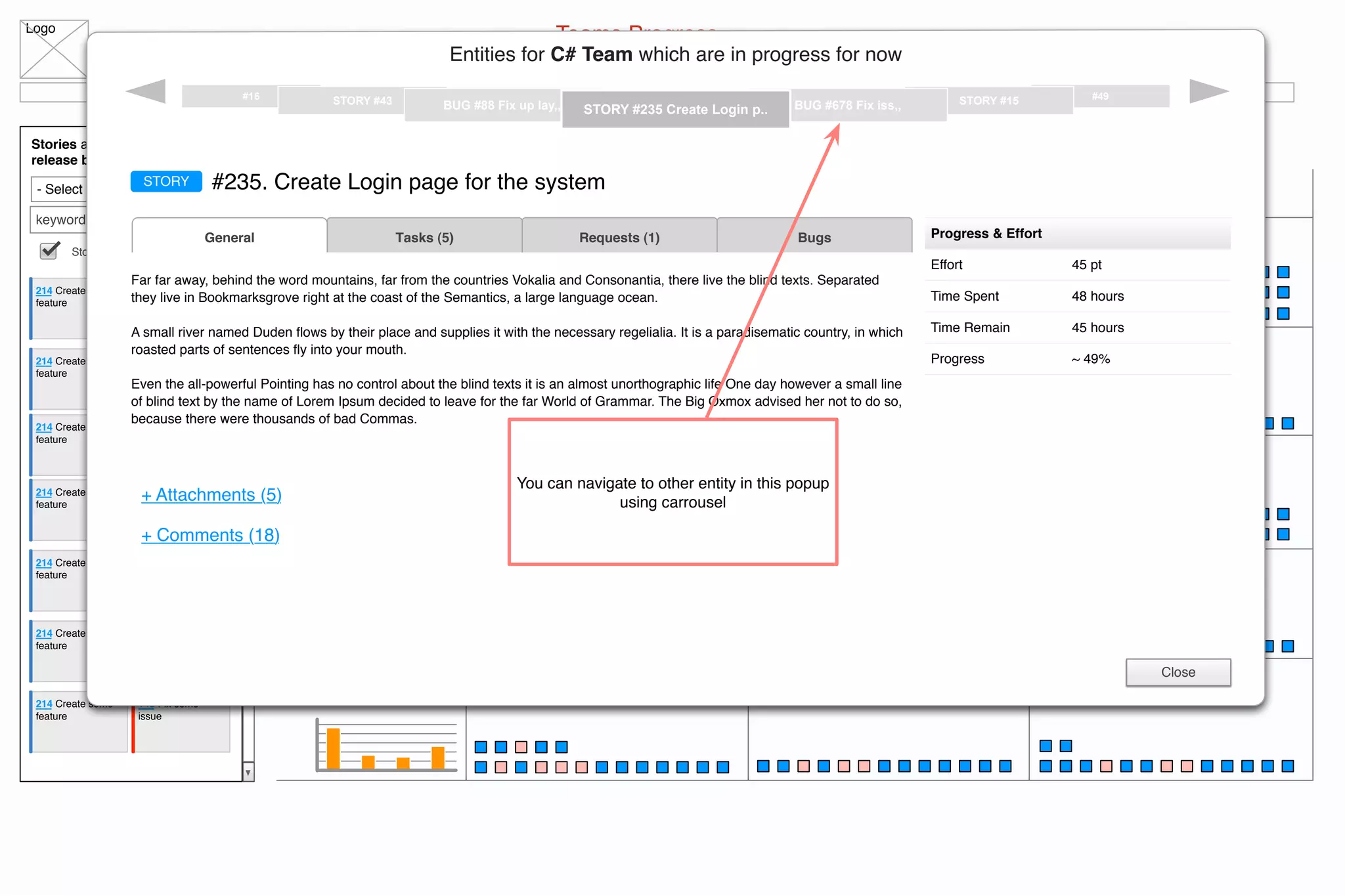Select BUG #88 carousel item
The width and height of the screenshot is (1345, 896).
[483, 106]
